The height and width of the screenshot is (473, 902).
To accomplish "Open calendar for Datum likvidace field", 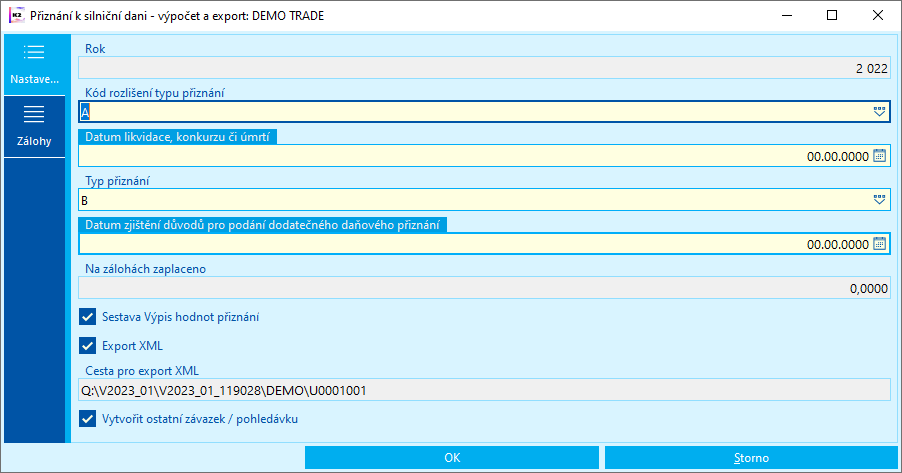I will 880,156.
